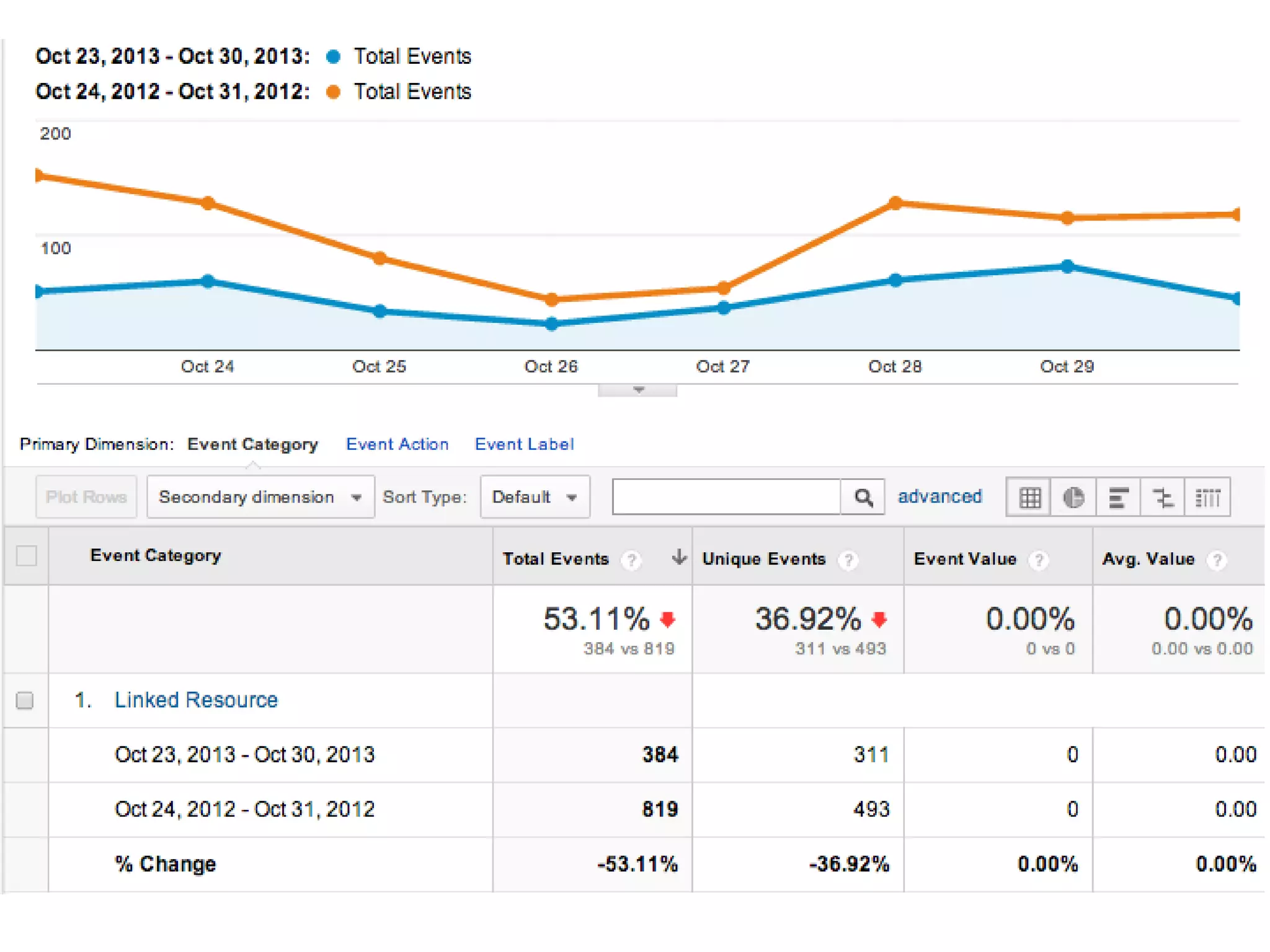The image size is (1270, 952).
Task: Collapse the chart with the arrow handle
Action: [x=637, y=390]
